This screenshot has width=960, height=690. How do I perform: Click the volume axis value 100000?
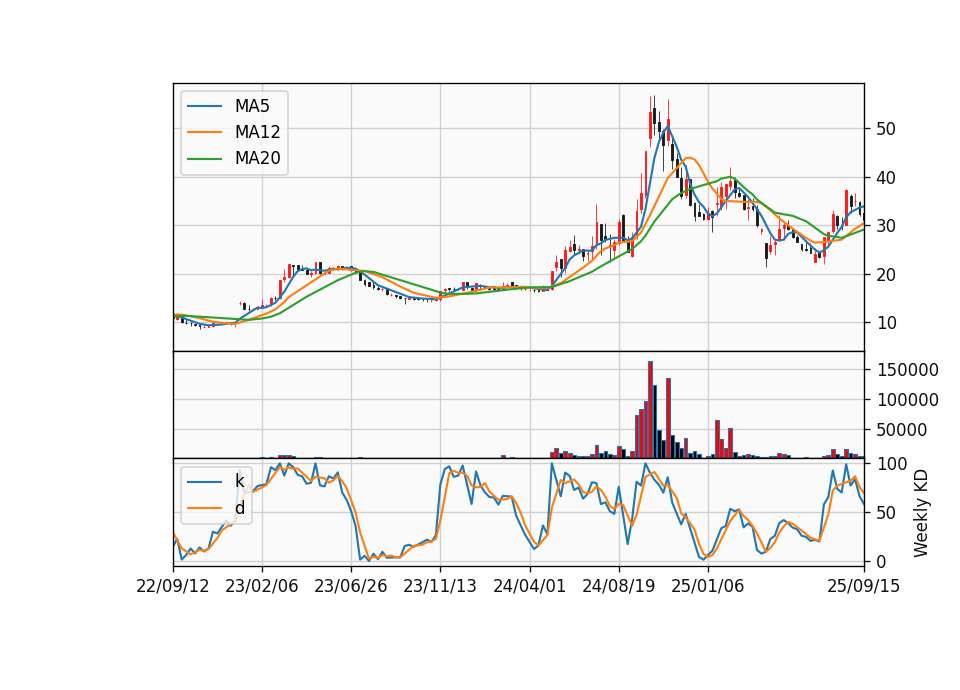pos(907,400)
